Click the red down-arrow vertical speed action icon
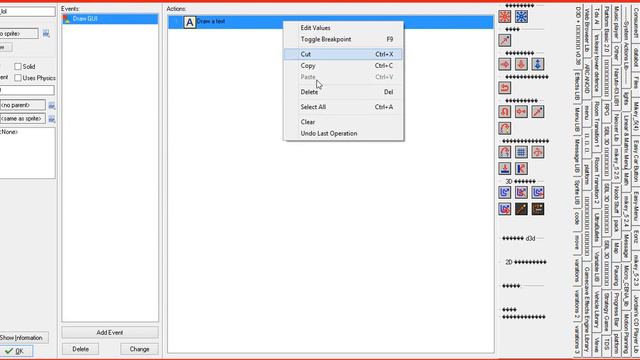640x360 pixels. pos(521,64)
